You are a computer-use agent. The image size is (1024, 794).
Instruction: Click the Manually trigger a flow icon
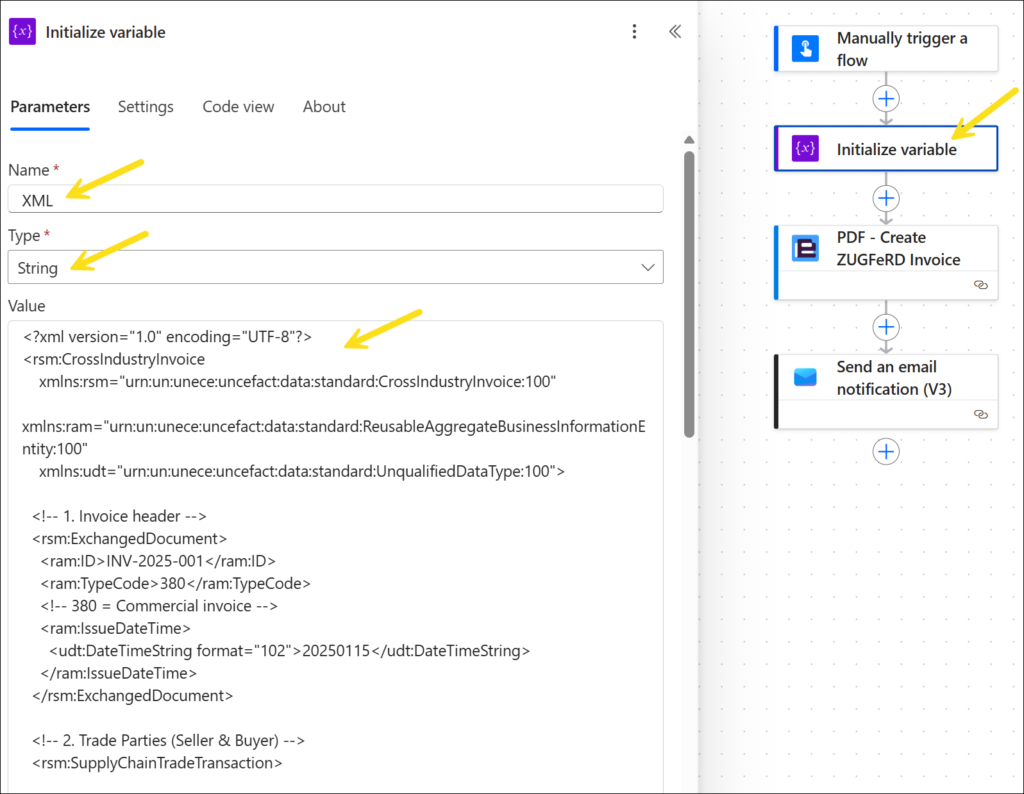(805, 49)
